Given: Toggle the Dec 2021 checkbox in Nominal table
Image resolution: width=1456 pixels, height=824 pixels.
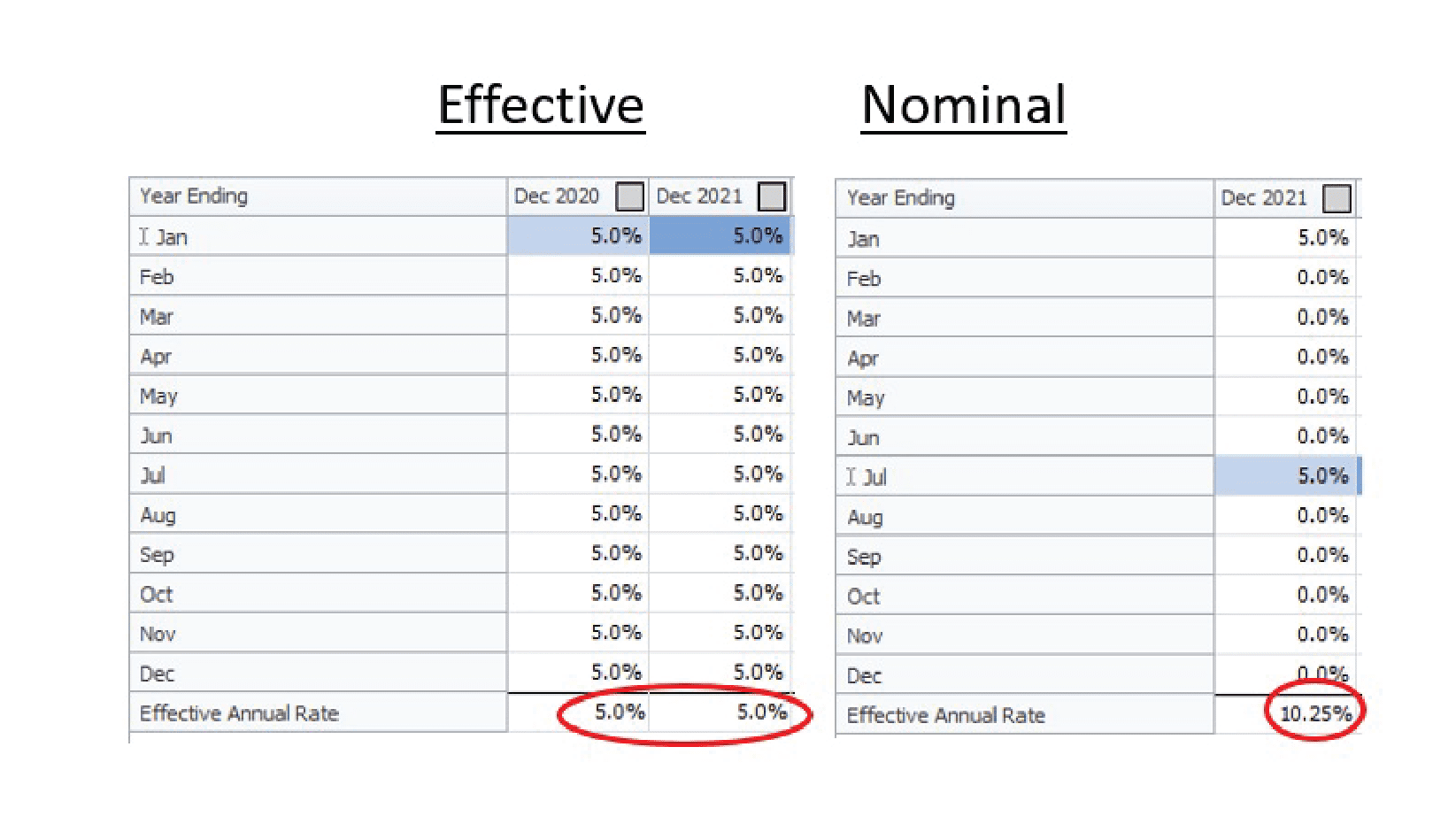Looking at the screenshot, I should [x=1337, y=198].
